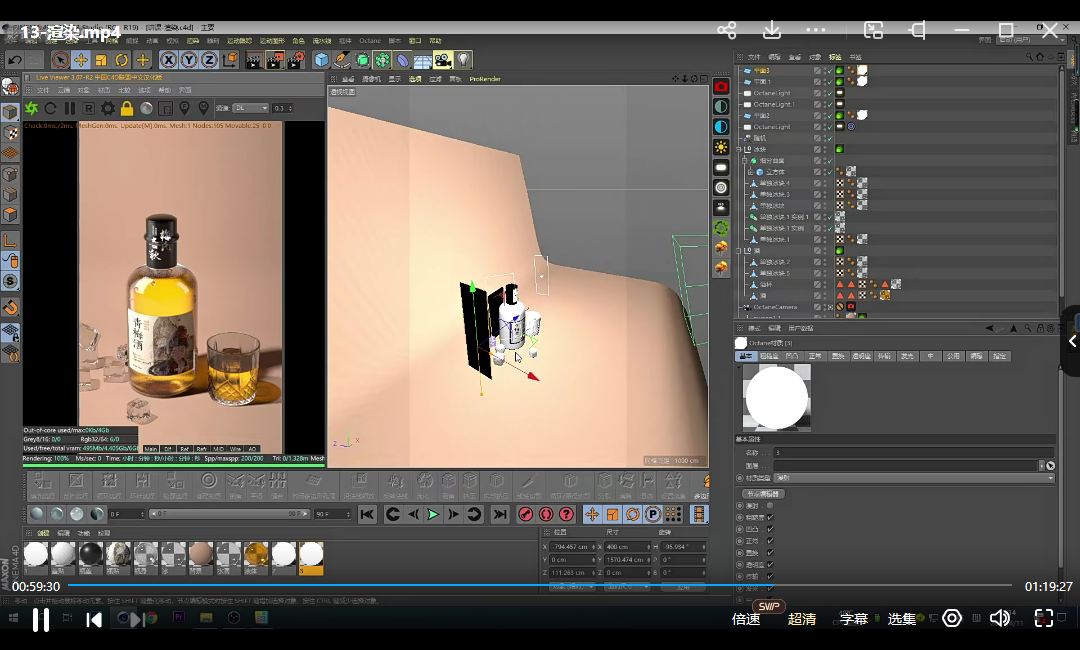Click the Render View clapperboard icon
This screenshot has height=650, width=1080.
click(254, 61)
